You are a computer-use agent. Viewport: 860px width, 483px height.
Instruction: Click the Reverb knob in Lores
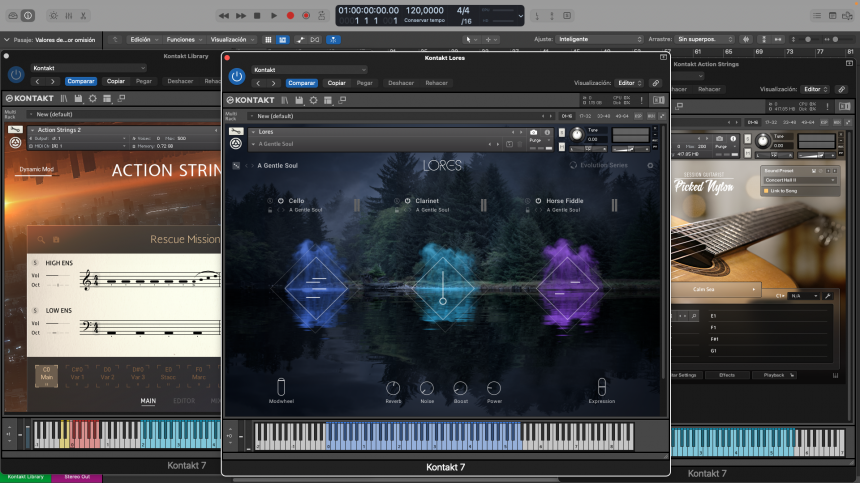[x=393, y=389]
